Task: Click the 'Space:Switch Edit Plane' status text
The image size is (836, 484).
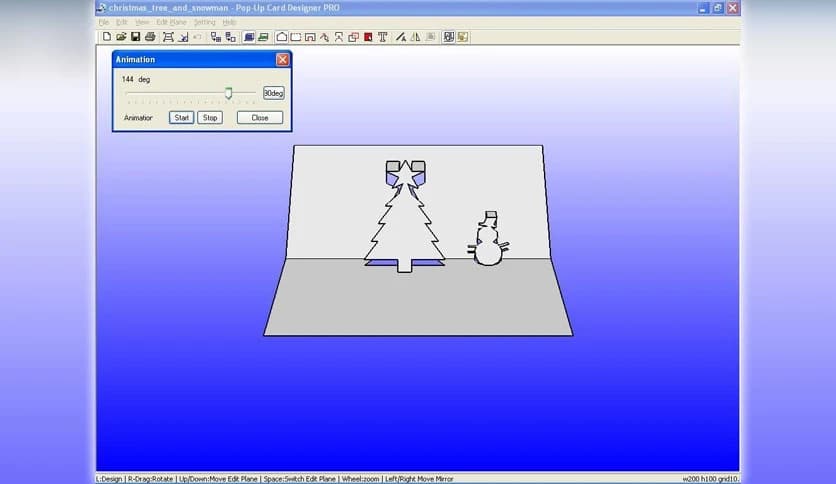Action: (x=300, y=479)
